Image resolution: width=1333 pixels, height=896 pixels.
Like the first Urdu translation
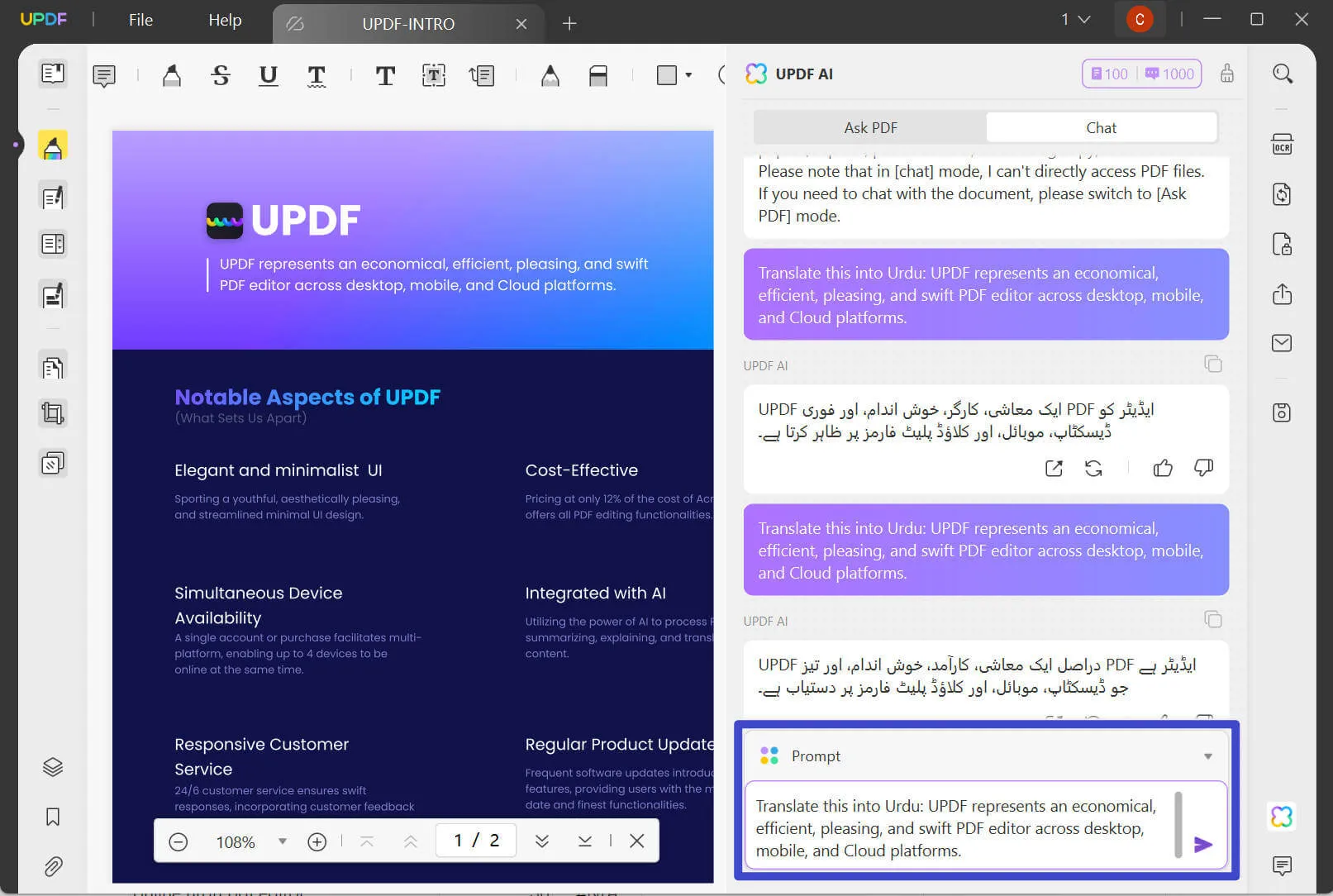(1163, 469)
